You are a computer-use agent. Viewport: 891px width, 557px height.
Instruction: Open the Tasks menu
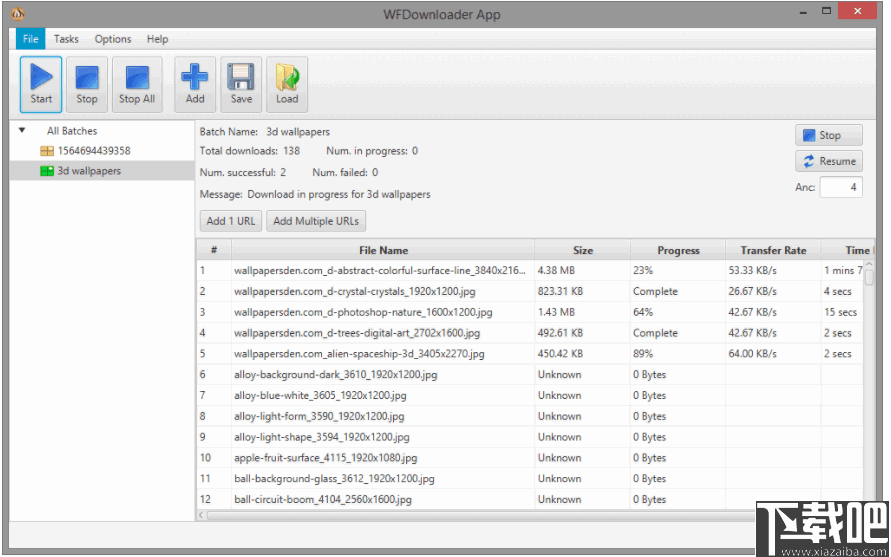point(66,39)
